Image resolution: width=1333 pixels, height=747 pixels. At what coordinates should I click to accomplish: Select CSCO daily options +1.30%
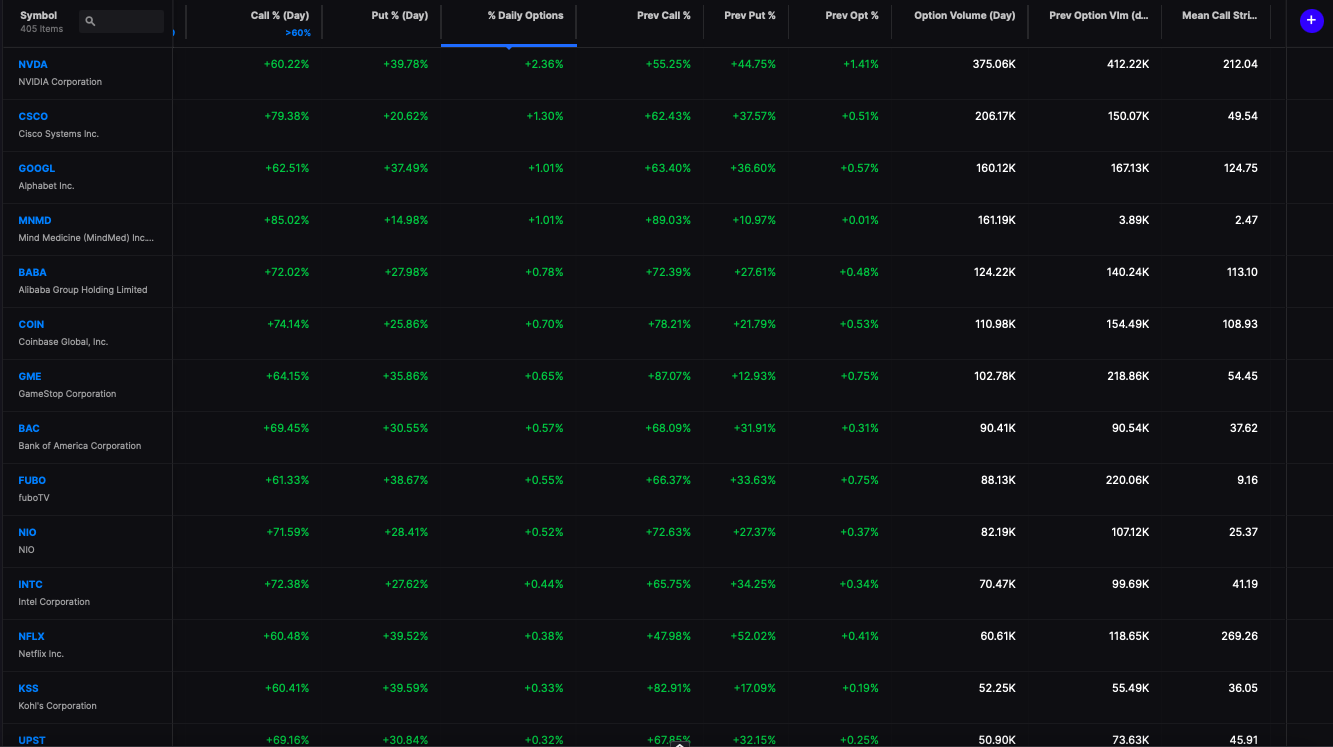[x=545, y=116]
